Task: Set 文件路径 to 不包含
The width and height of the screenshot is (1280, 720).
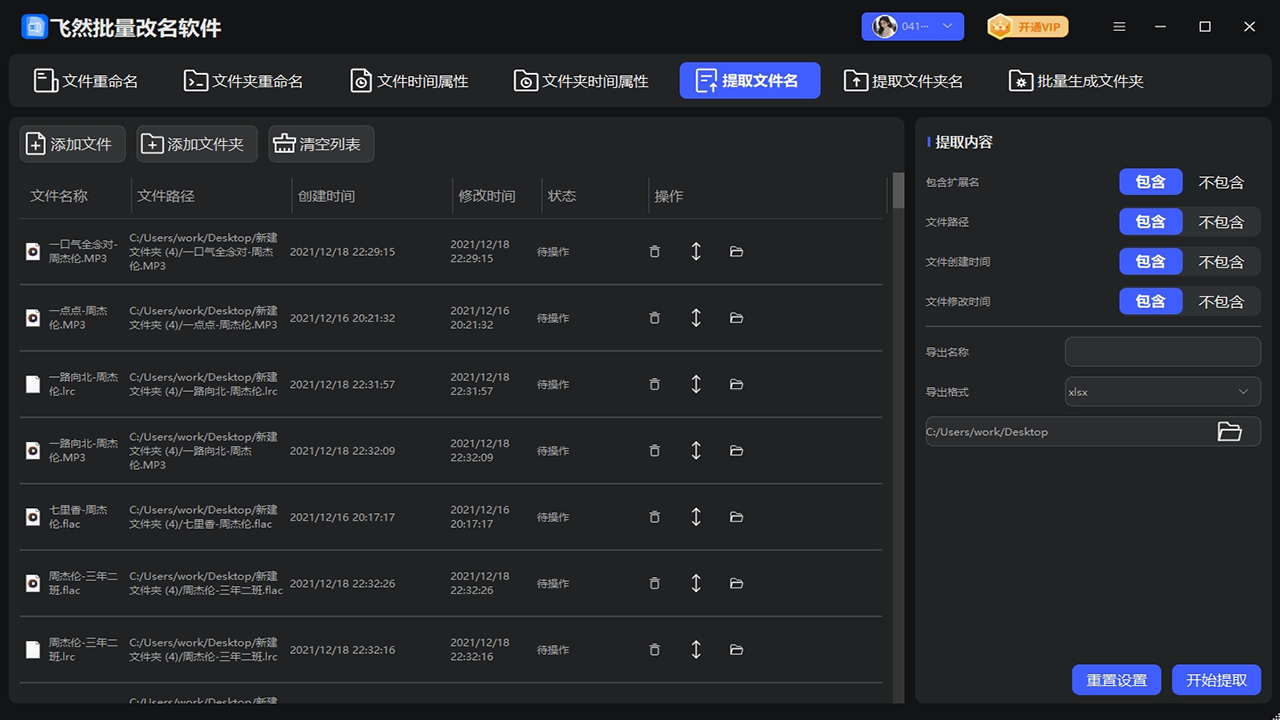Action: pyautogui.click(x=1223, y=221)
